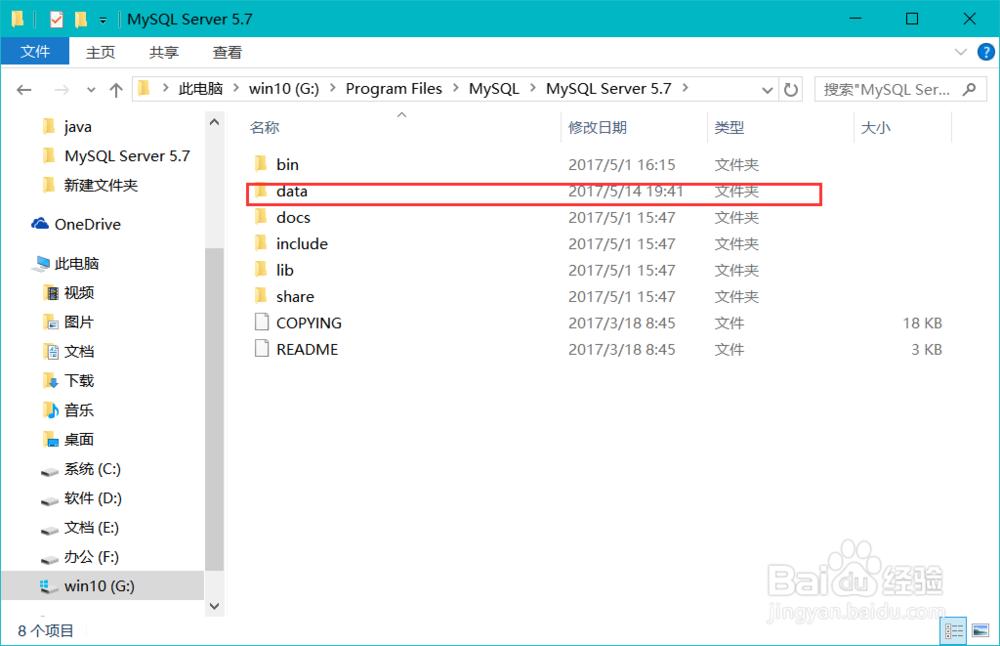
Task: Sort files by the 修改日期 column header
Action: (x=597, y=127)
